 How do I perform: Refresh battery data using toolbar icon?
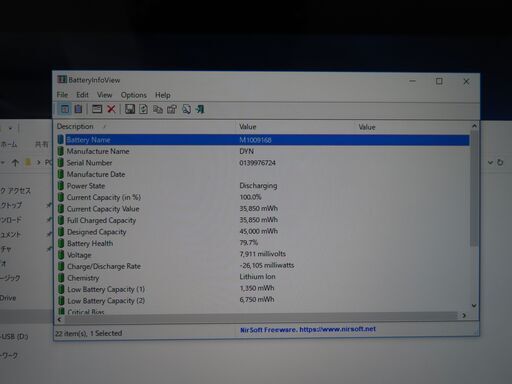(143, 109)
